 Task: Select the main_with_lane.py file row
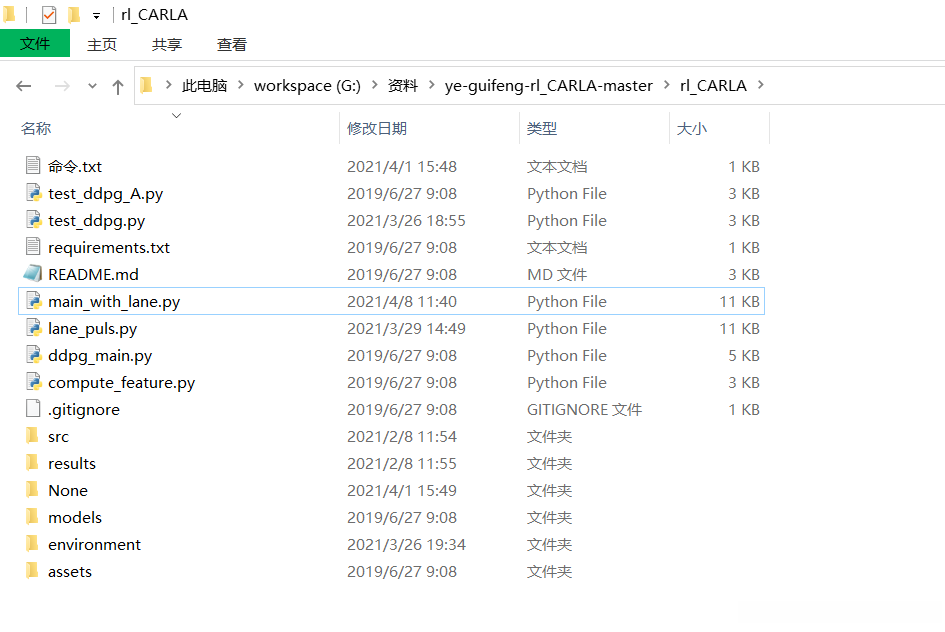[x=114, y=302]
